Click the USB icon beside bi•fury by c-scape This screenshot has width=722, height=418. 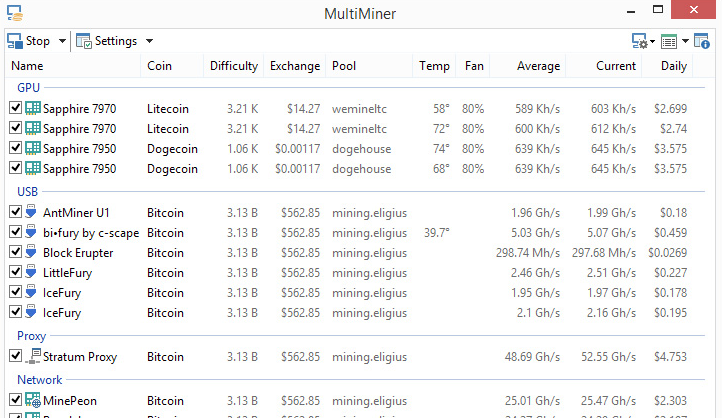31,231
